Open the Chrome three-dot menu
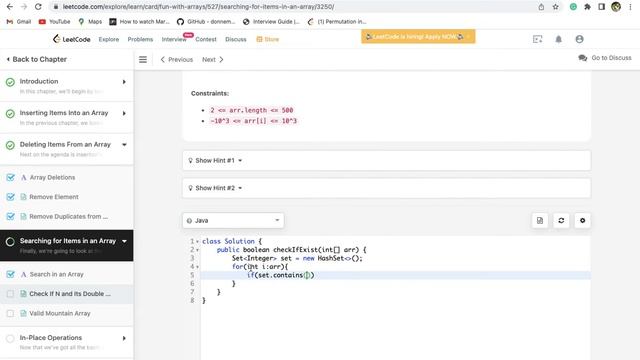The width and height of the screenshot is (640, 360). tap(630, 7)
